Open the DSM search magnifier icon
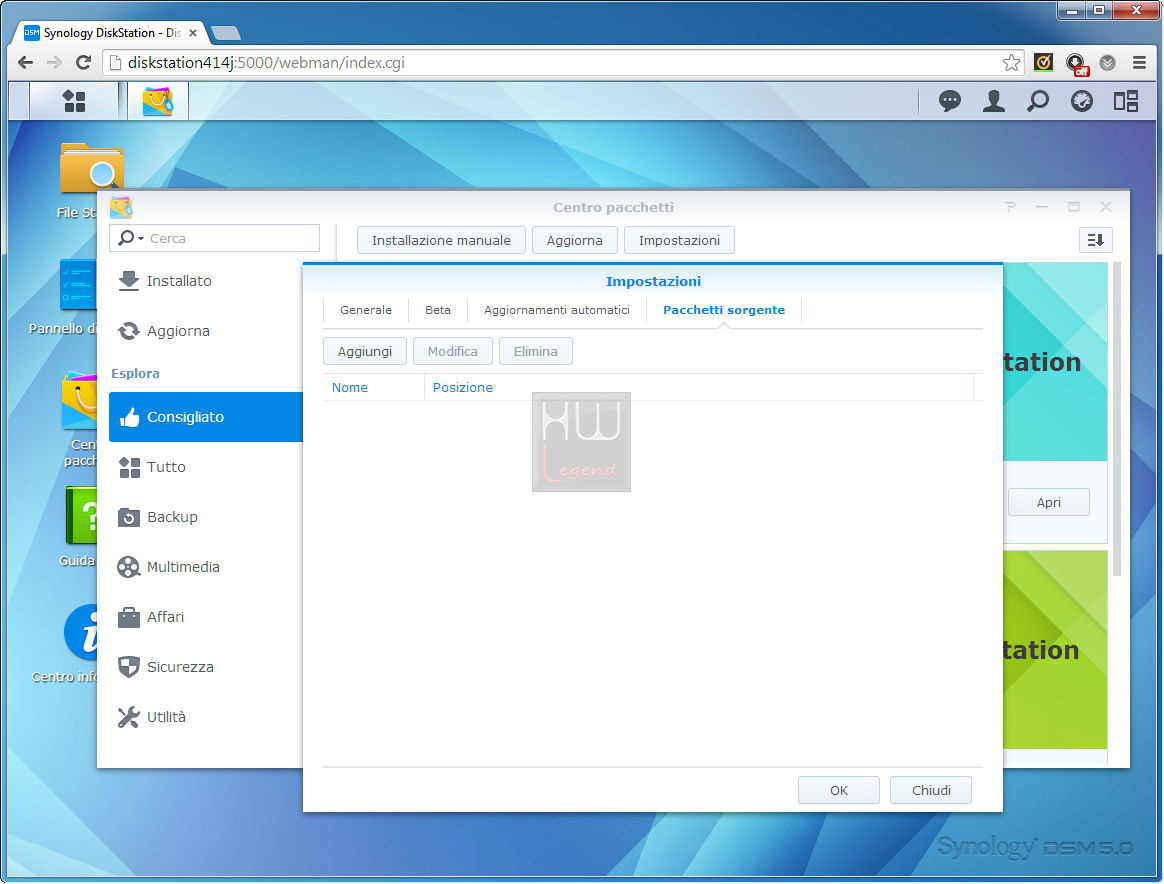Viewport: 1164px width, 884px height. click(x=1038, y=101)
